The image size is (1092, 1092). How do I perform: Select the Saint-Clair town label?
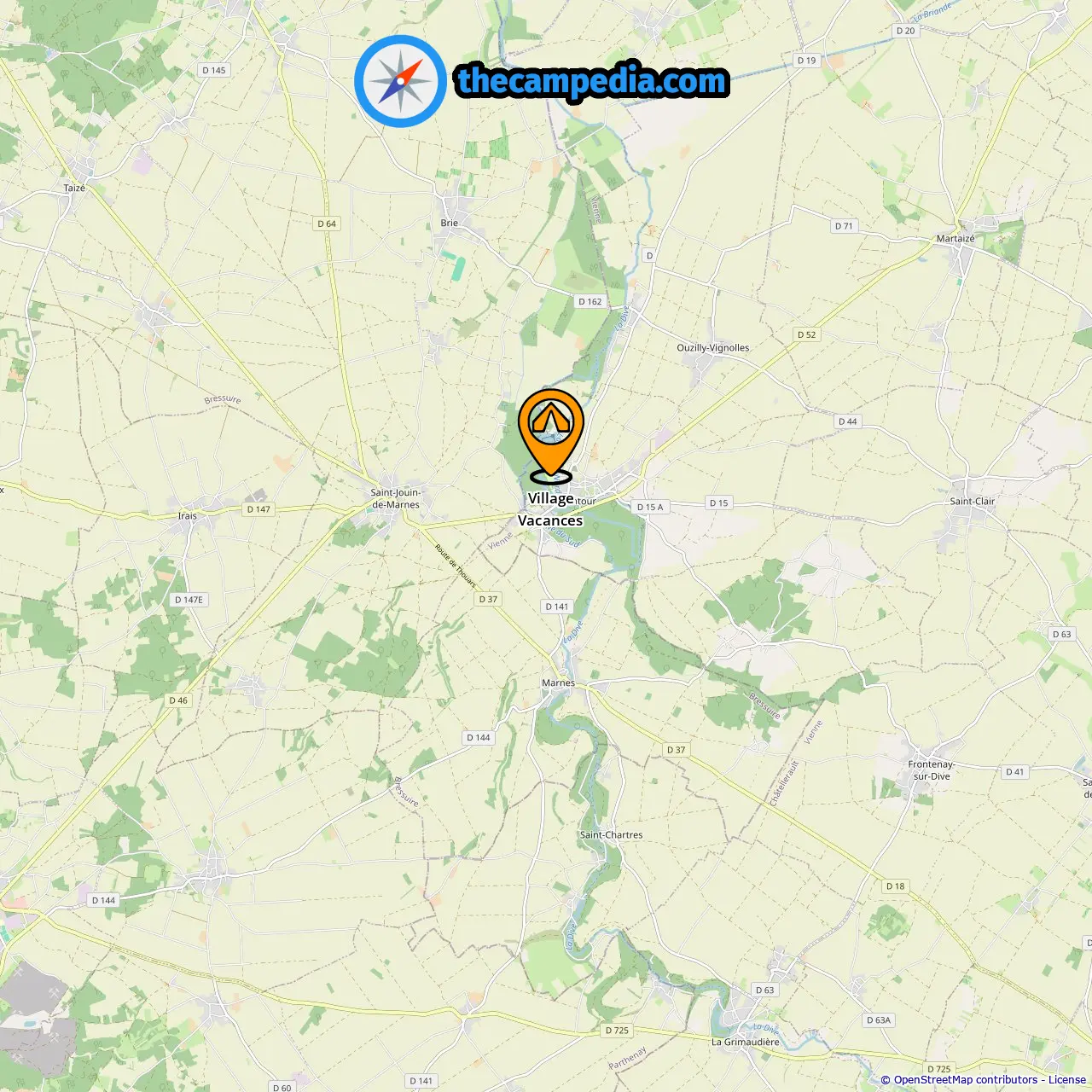(x=973, y=501)
